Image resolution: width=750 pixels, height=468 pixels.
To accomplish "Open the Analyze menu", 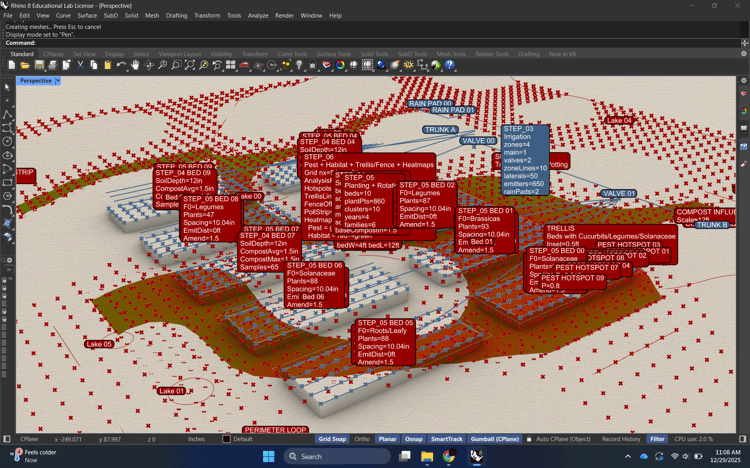I will tap(258, 15).
